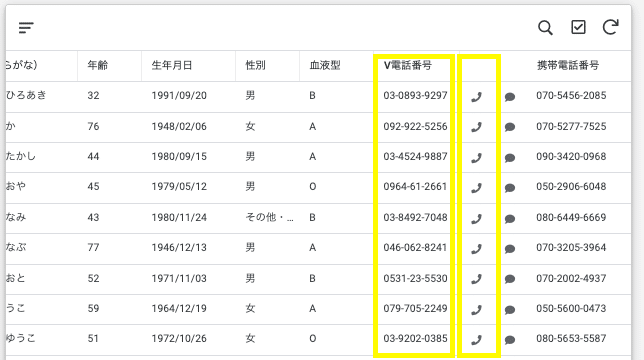Select mobile number 090-3420-0968
644x360 pixels.
(x=571, y=156)
